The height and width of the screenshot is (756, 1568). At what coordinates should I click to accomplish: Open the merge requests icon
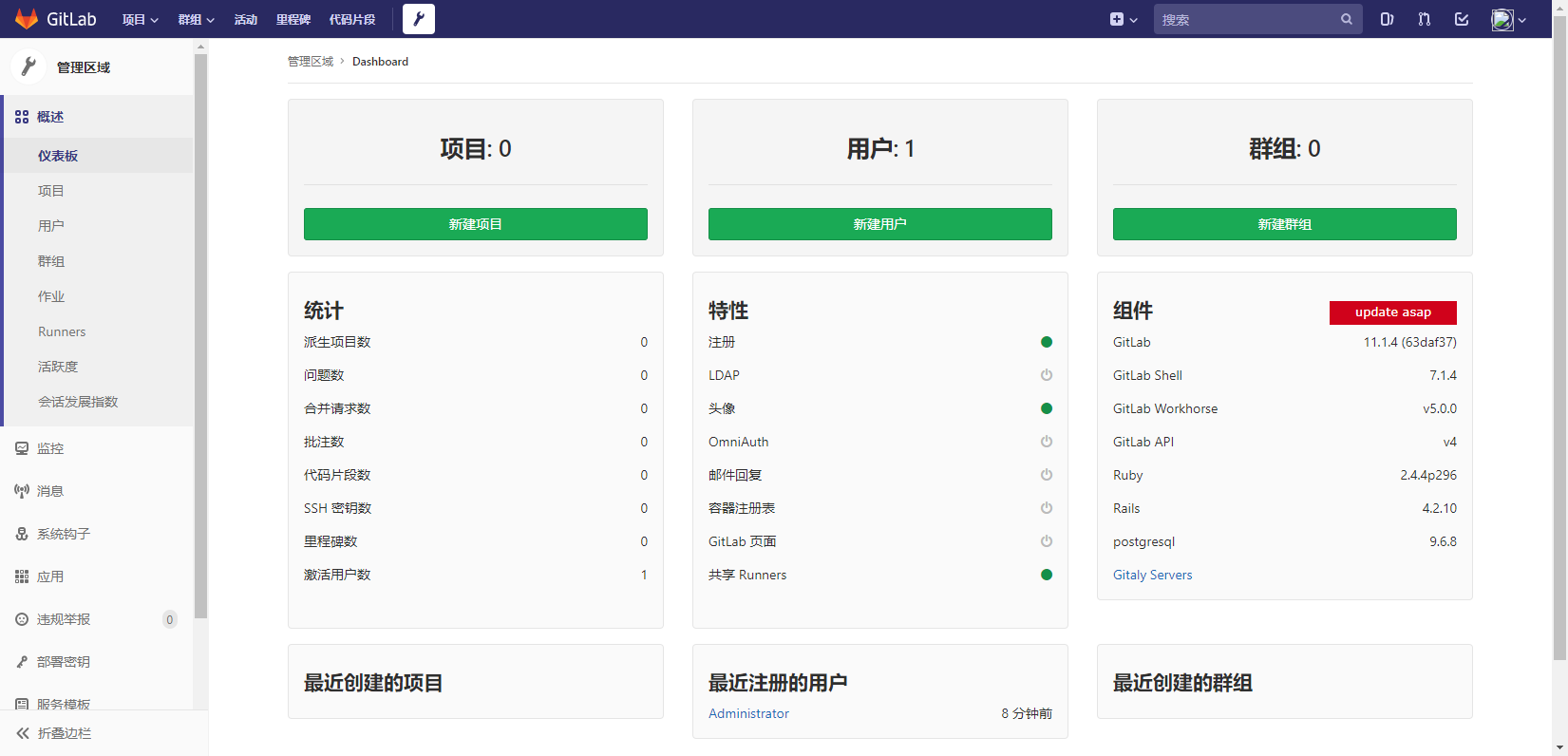coord(1424,19)
